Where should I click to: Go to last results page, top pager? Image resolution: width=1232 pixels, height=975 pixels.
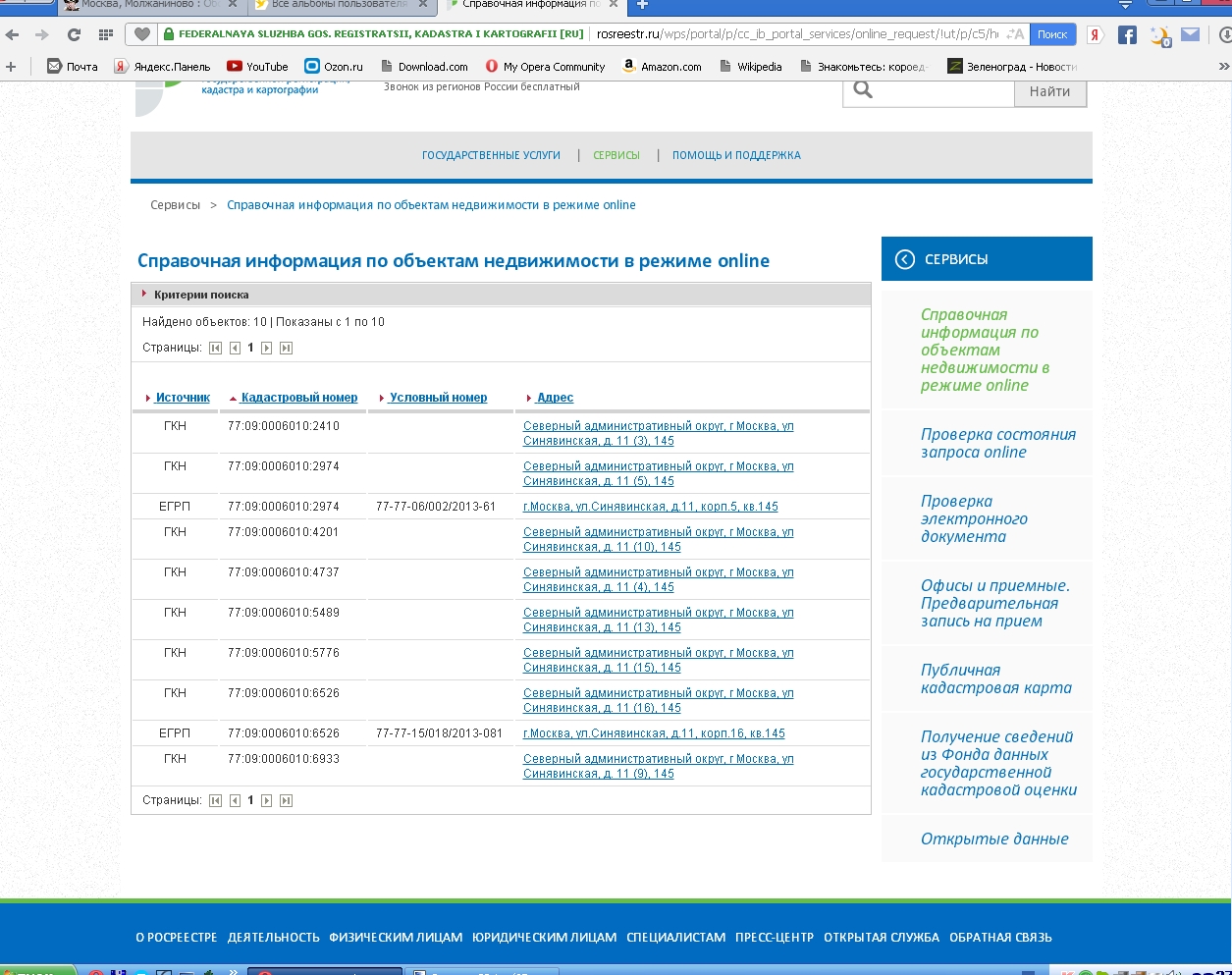point(286,348)
